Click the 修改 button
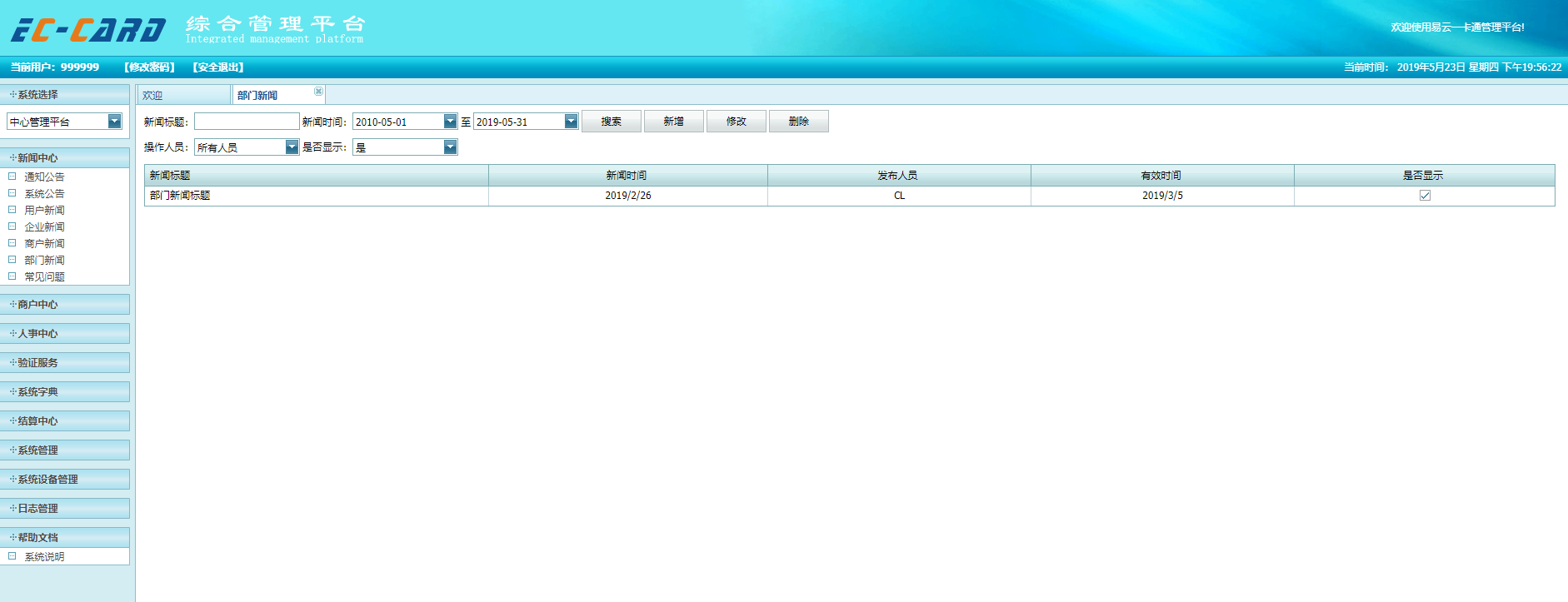This screenshot has height=602, width=1568. click(737, 122)
